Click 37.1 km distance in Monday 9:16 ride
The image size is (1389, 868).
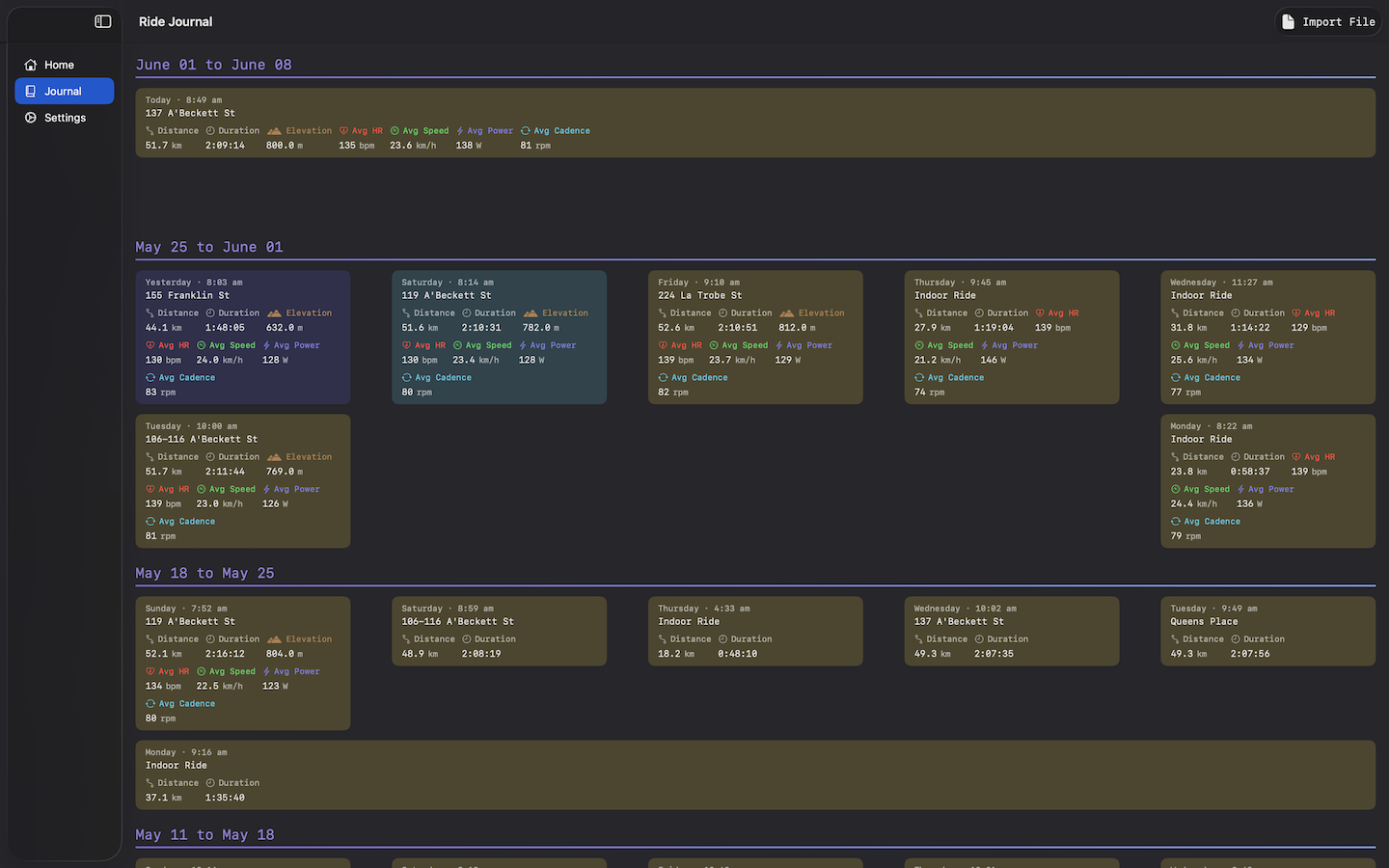click(x=164, y=798)
